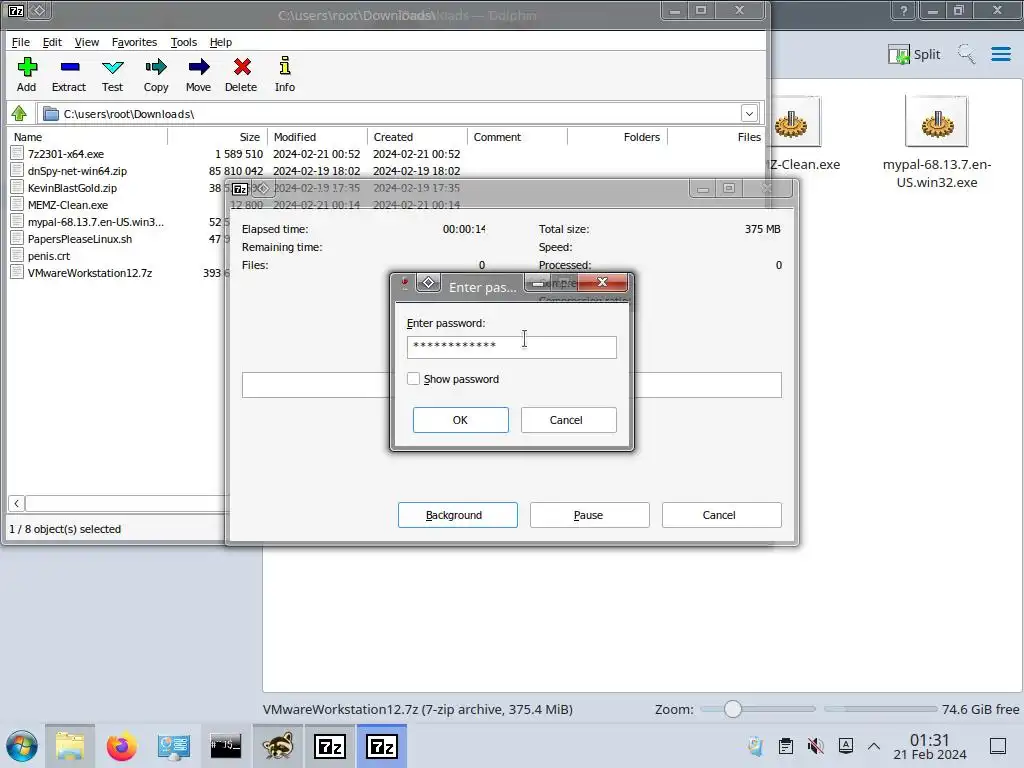The height and width of the screenshot is (768, 1024).
Task: Open the terminal from the taskbar
Action: pos(225,746)
